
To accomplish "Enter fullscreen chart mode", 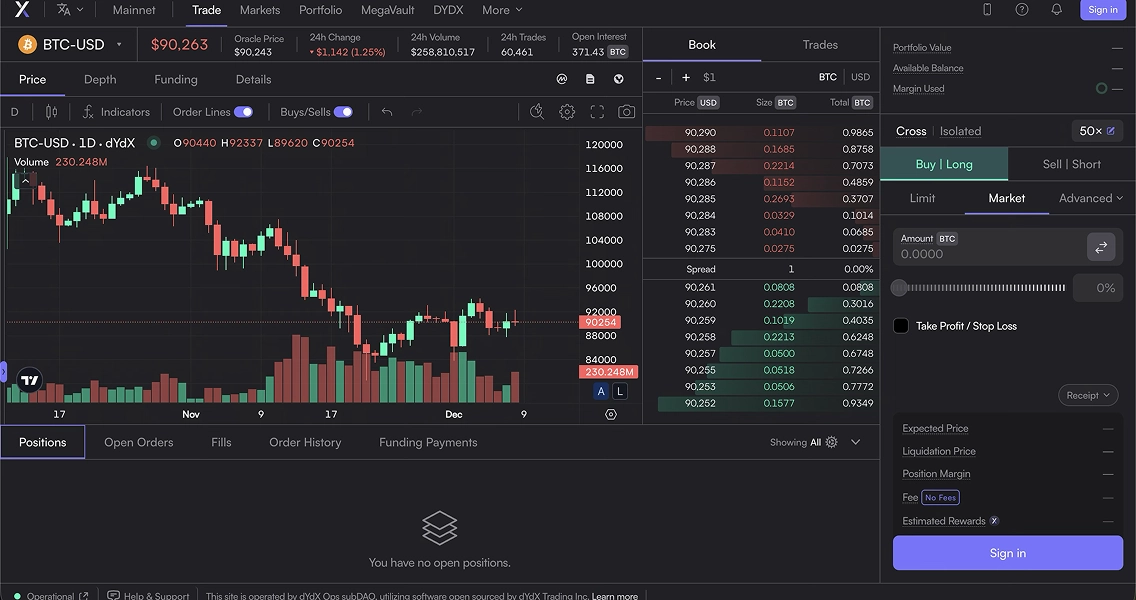I will click(x=597, y=112).
